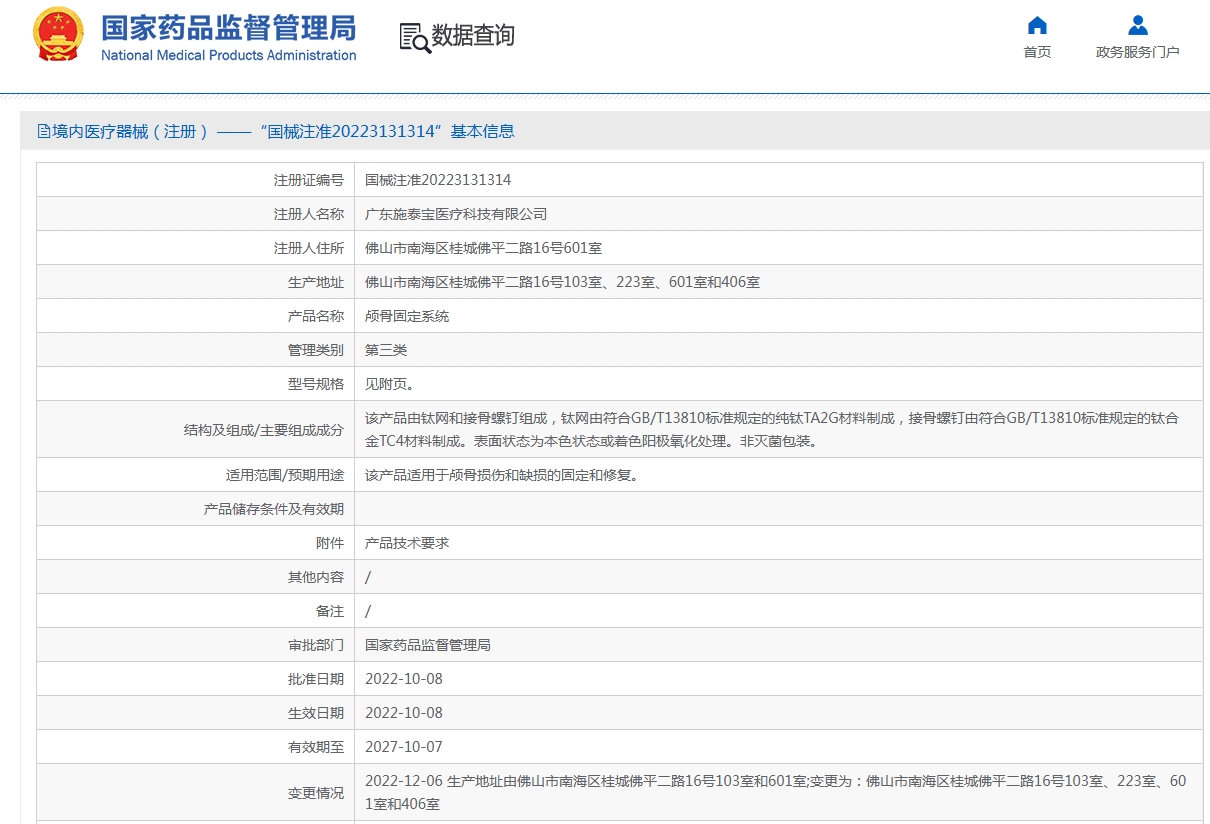Click the 产品名称 label
This screenshot has height=824, width=1210.
click(316, 316)
